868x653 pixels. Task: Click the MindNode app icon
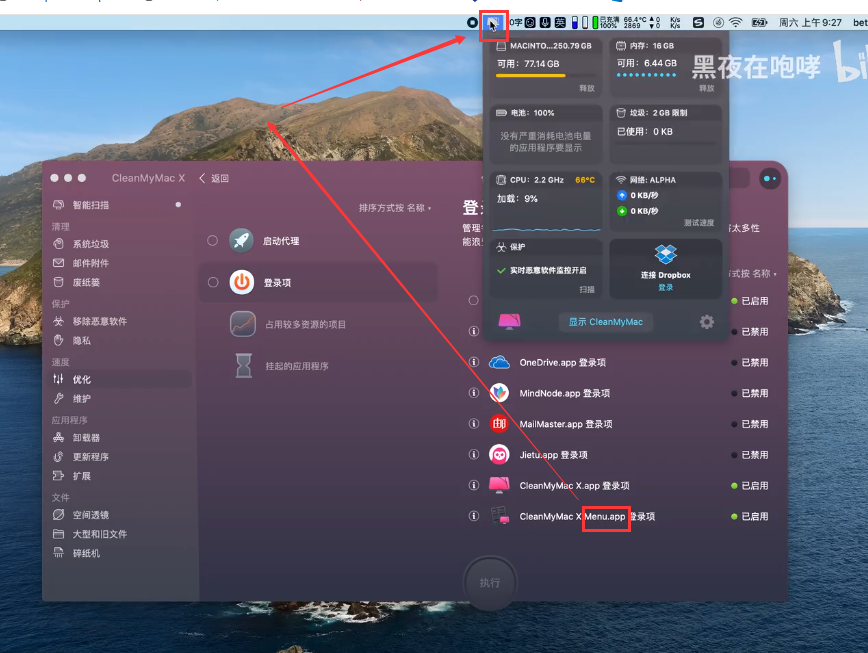[x=499, y=393]
